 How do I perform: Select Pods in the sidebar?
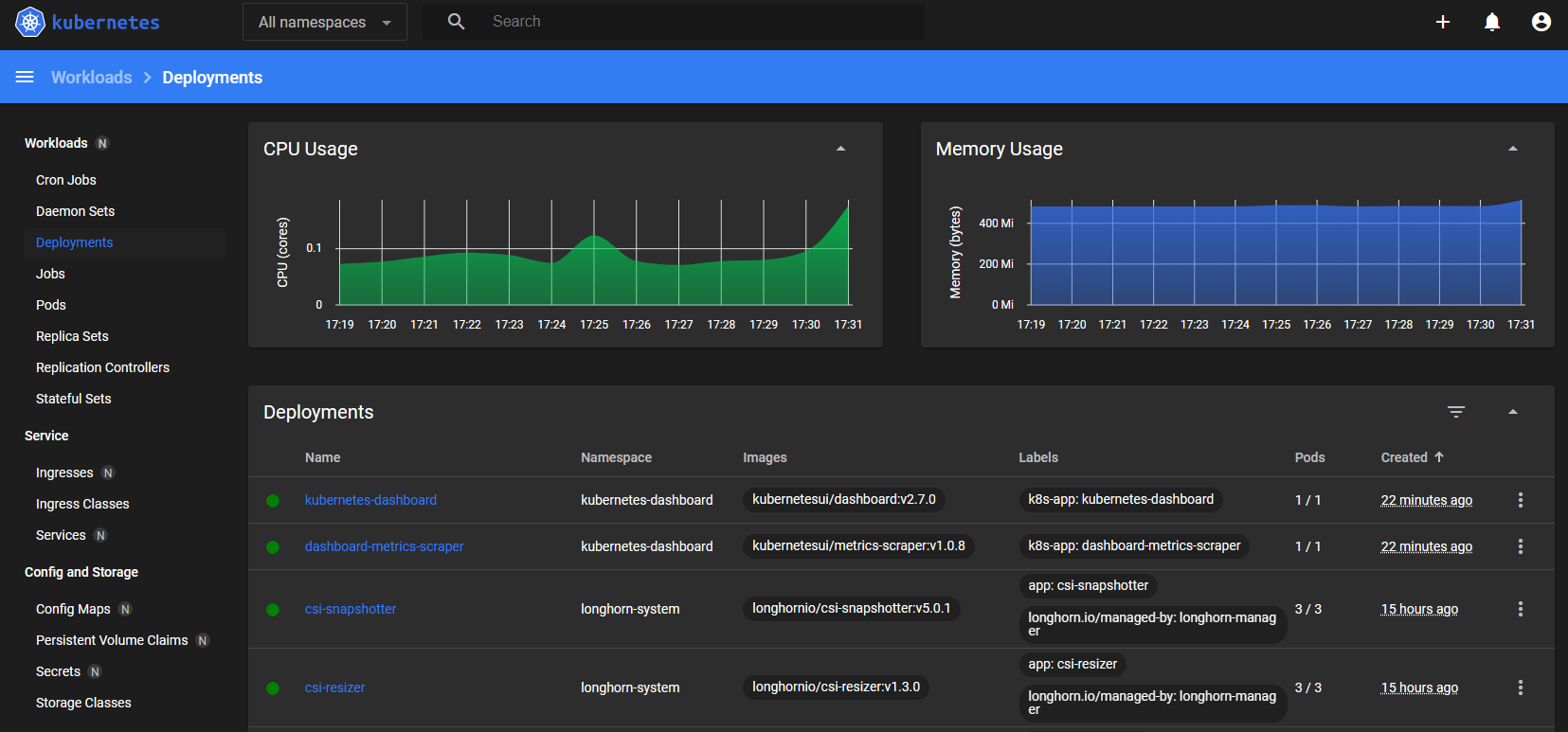(x=51, y=305)
